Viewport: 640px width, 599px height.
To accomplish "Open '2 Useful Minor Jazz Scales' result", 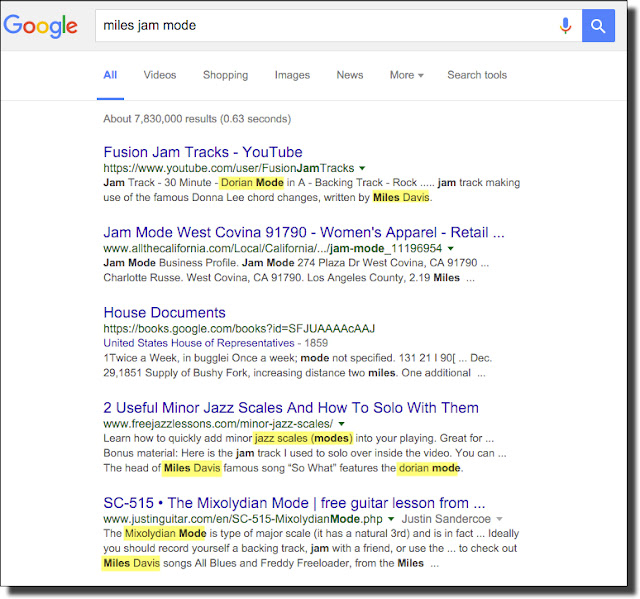I will 291,408.
